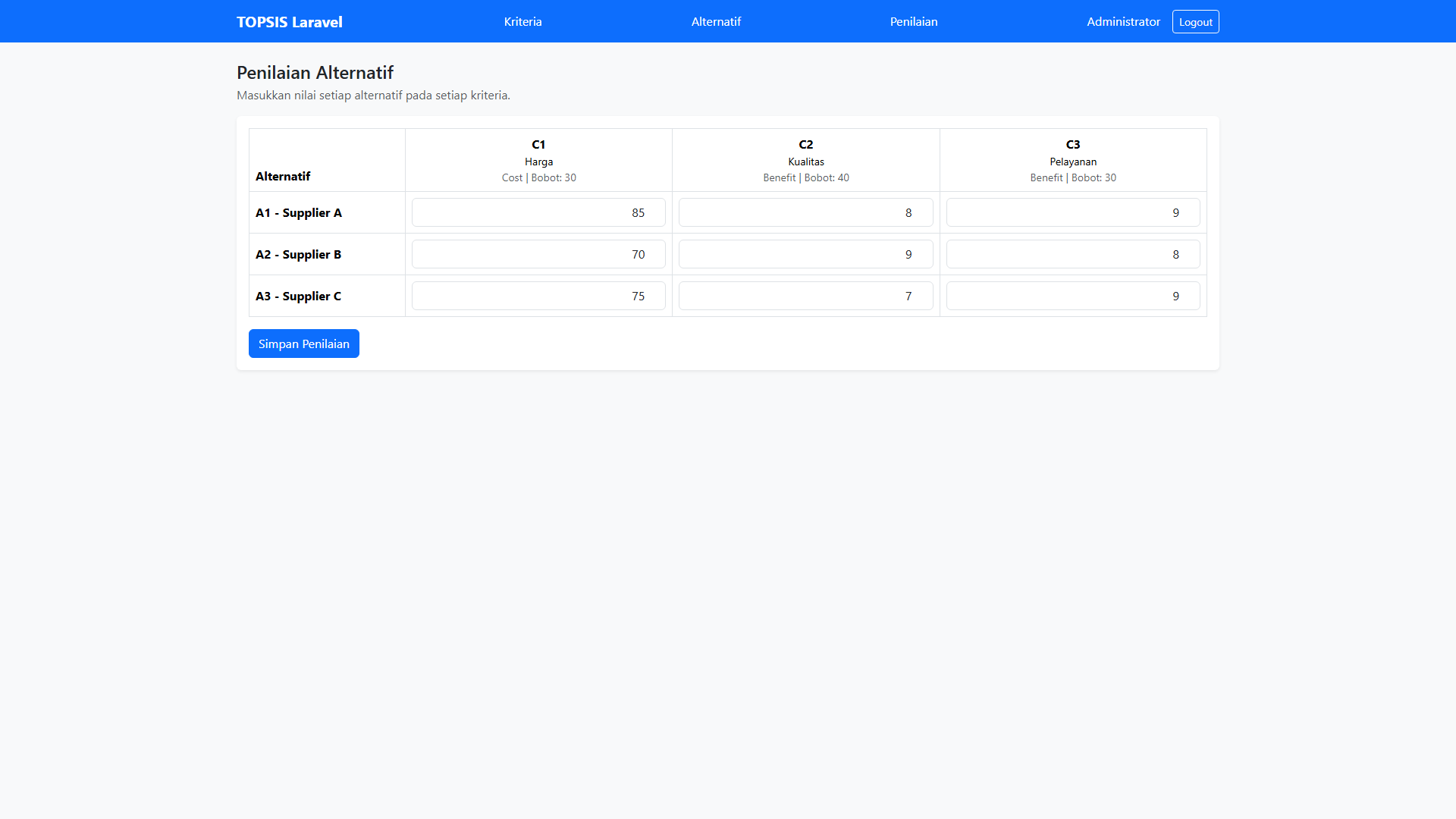Open the Alternatif menu
Viewport: 1456px width, 819px height.
click(x=716, y=21)
